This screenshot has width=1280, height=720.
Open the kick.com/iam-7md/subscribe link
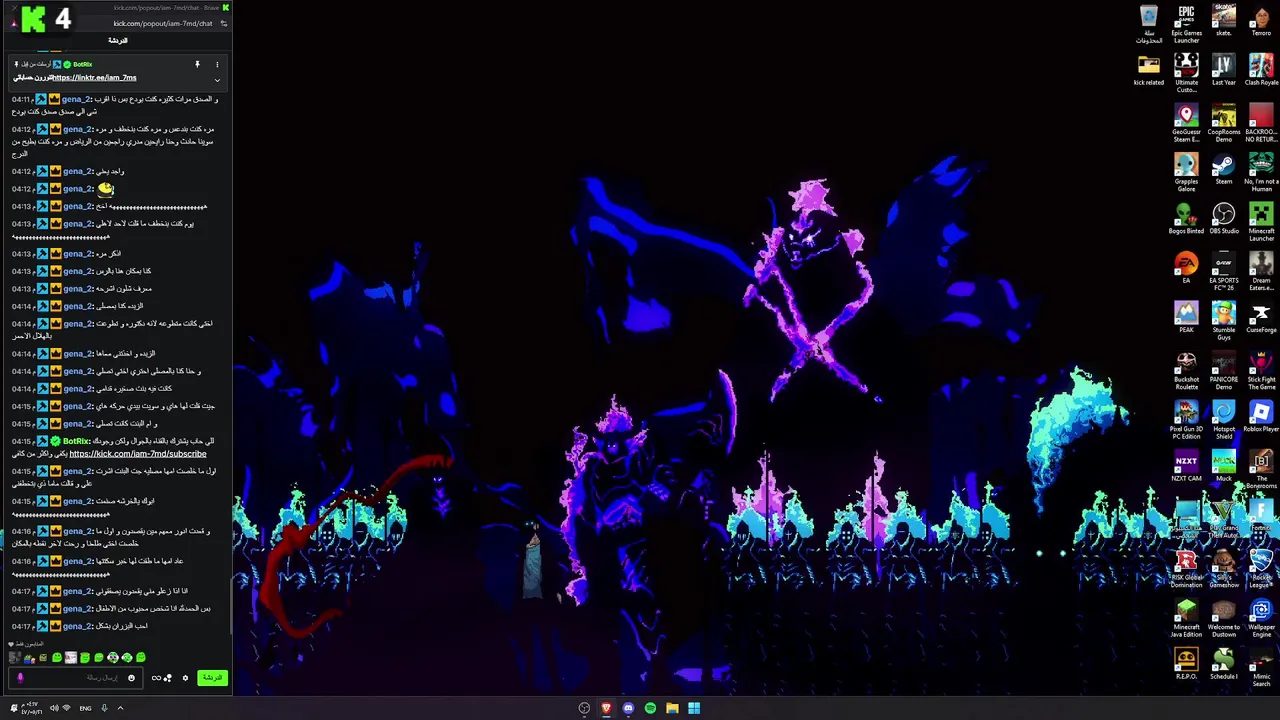(x=138, y=454)
